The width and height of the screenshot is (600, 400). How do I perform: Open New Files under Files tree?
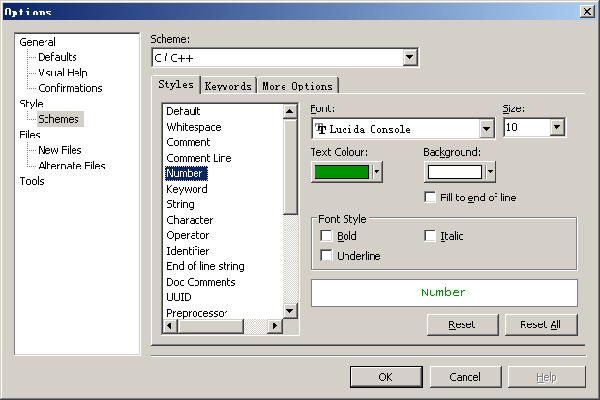(60, 150)
